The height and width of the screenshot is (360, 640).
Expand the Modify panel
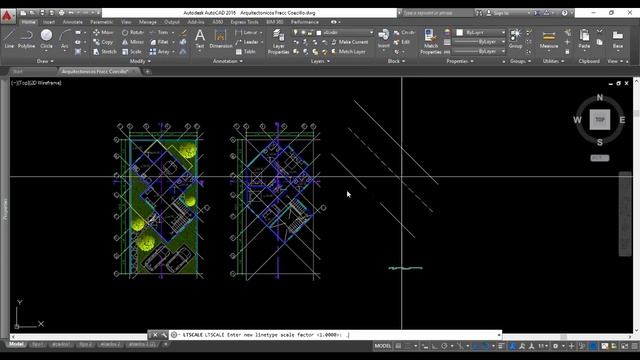[x=140, y=61]
